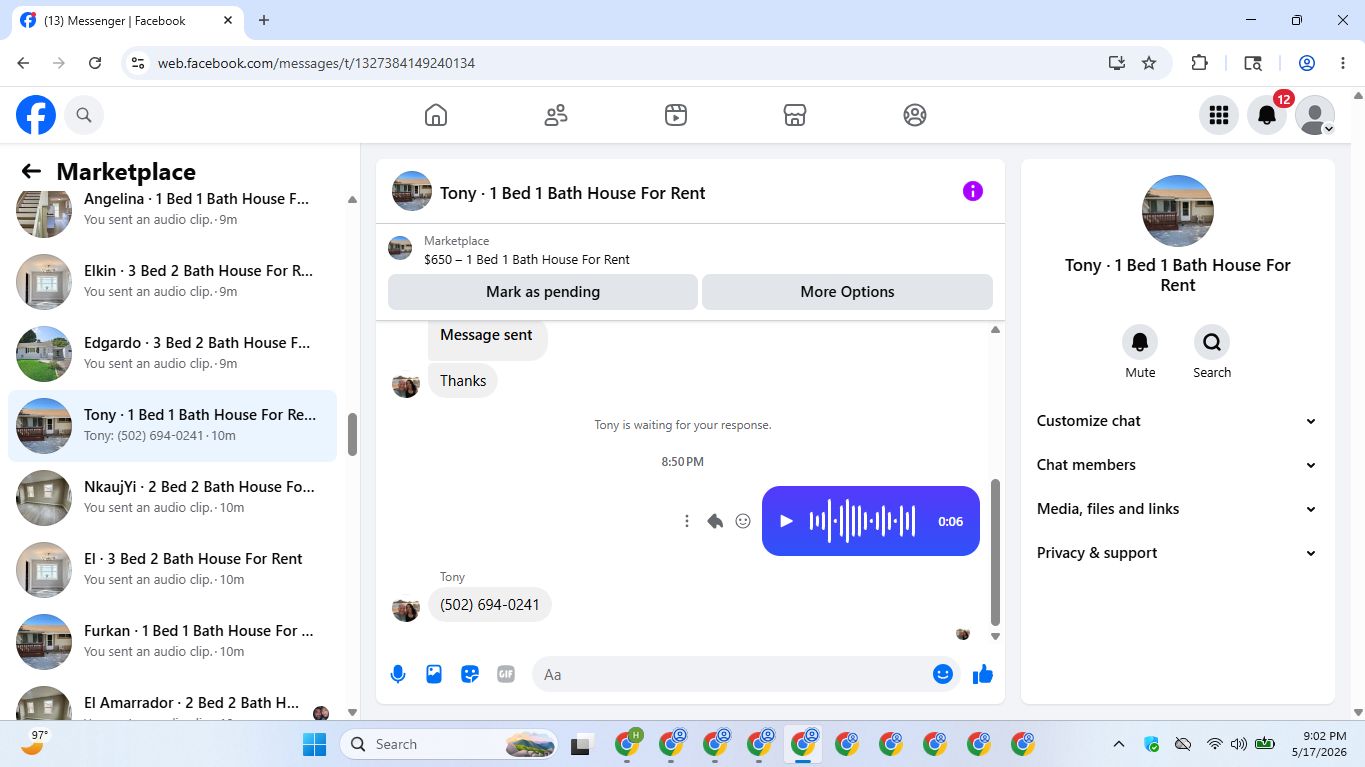
Task: Open the Chrome profile icon in toolbar
Action: click(1307, 63)
